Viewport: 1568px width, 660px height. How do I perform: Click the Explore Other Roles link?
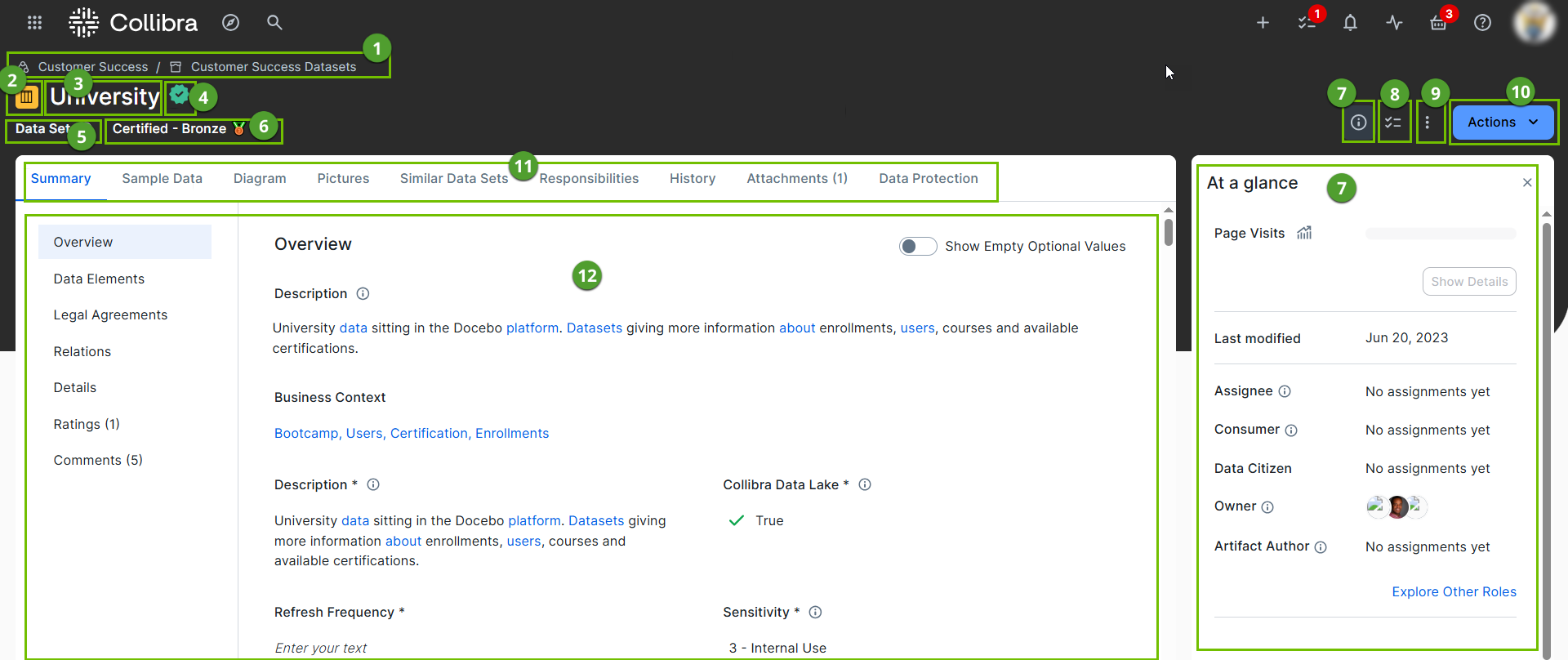pyautogui.click(x=1454, y=592)
